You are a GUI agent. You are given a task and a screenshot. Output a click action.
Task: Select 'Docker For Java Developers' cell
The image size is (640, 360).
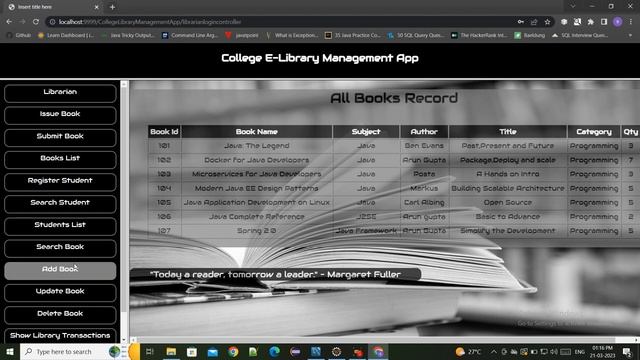[257, 160]
